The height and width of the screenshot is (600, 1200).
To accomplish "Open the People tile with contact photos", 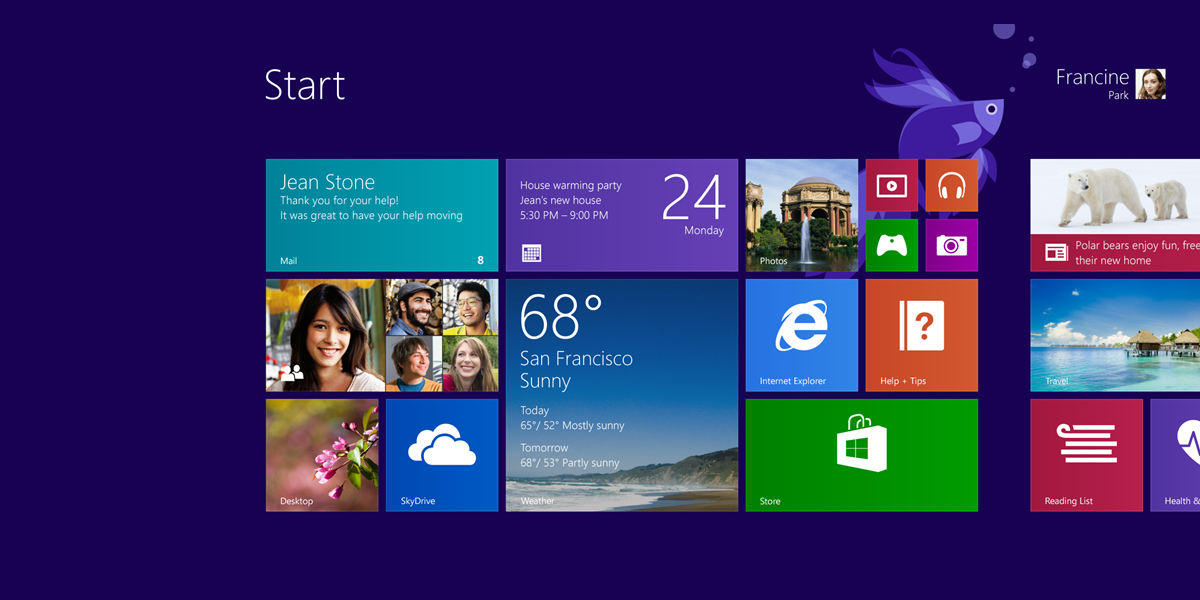I will tap(382, 335).
